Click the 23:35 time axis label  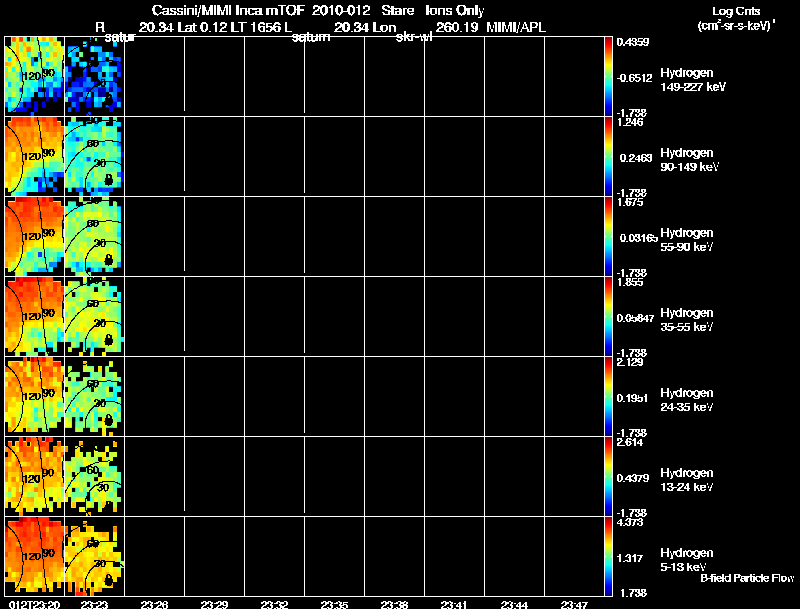(334, 605)
